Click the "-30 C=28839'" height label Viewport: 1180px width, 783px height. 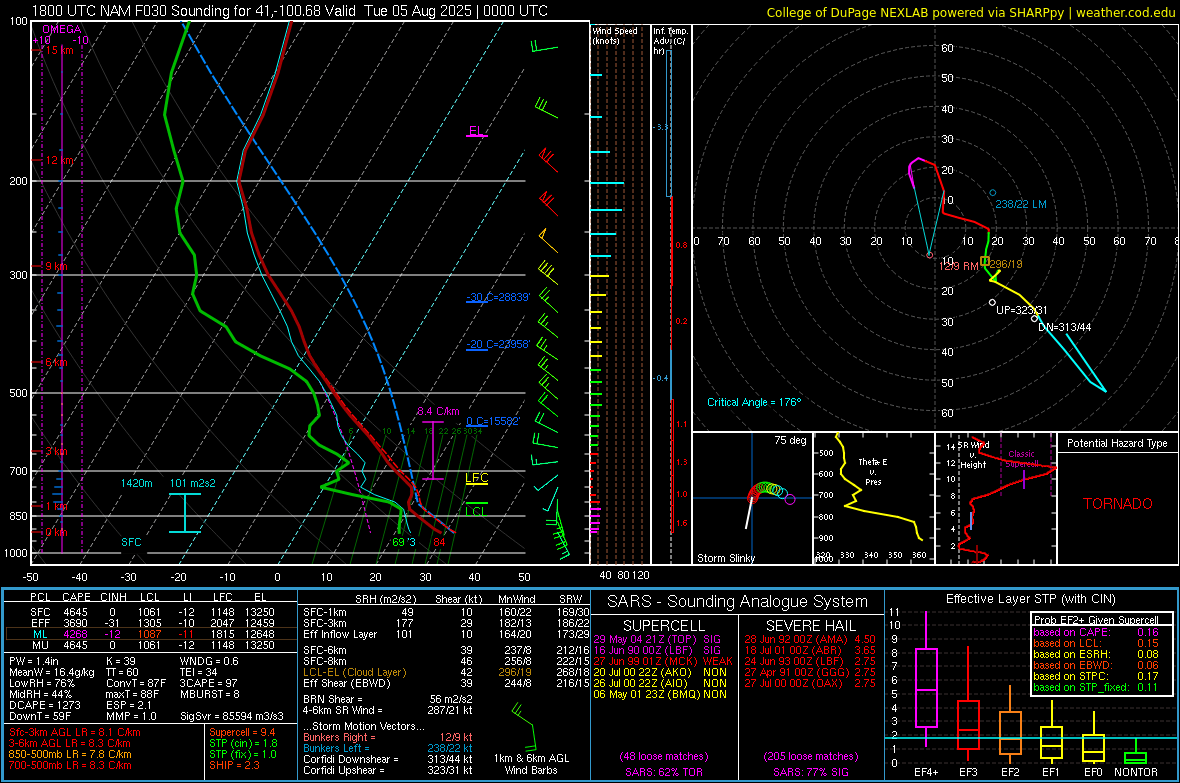pos(498,297)
